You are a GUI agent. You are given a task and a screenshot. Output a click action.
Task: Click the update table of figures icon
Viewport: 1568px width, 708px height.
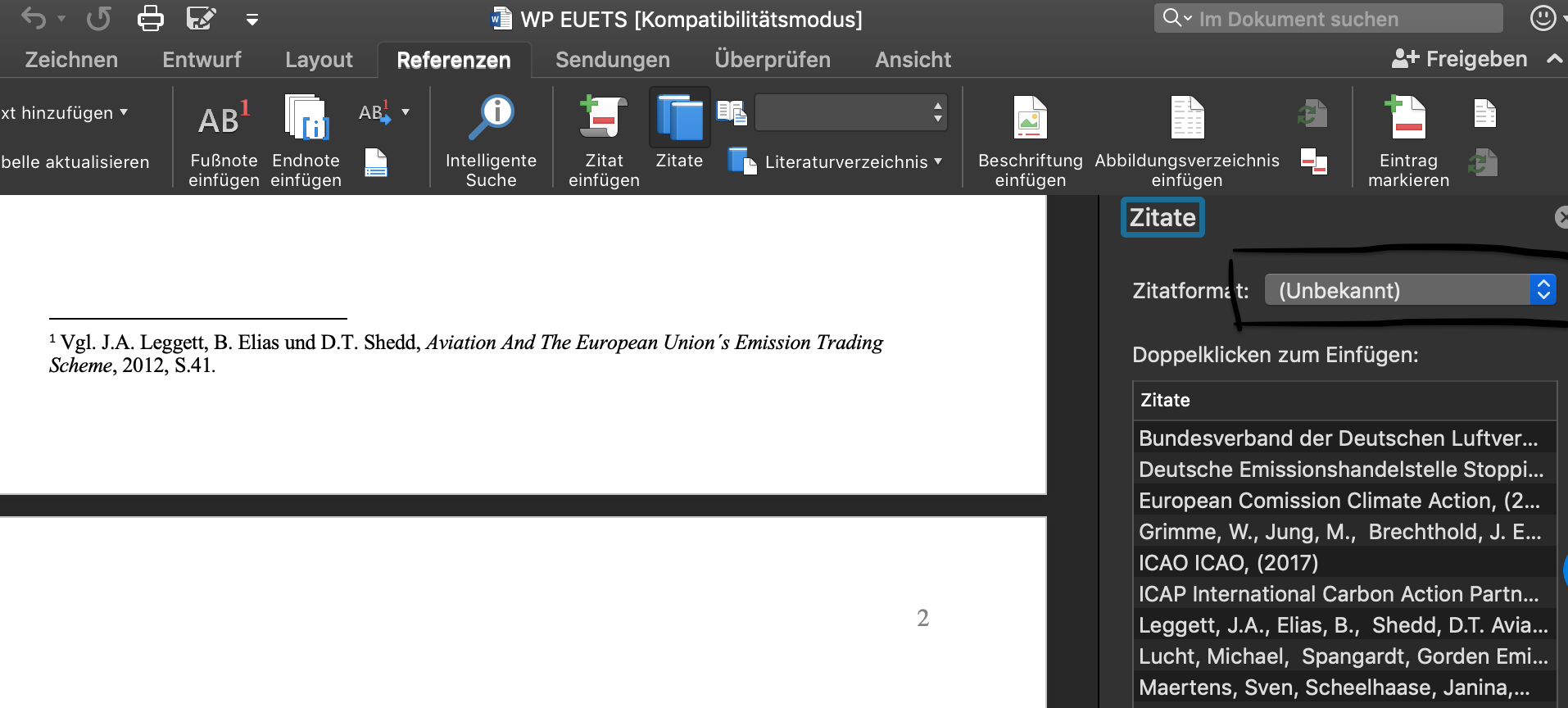[x=1312, y=113]
